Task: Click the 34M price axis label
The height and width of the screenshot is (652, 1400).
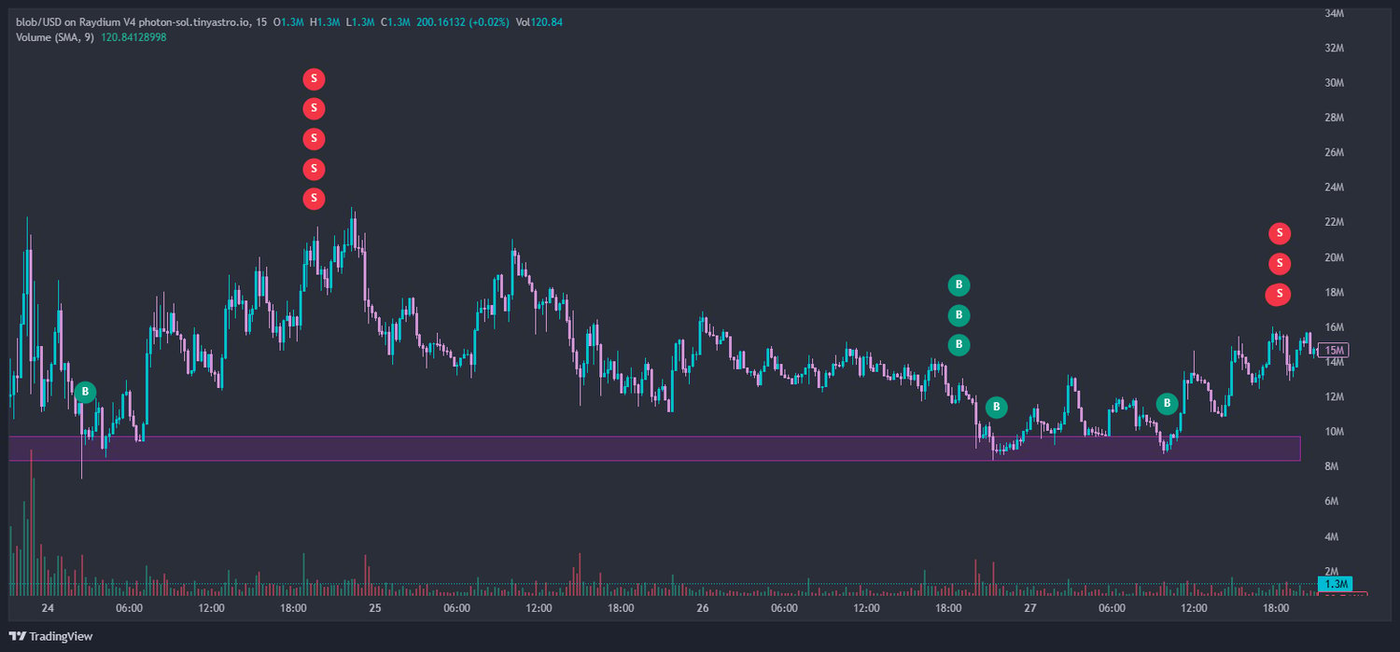Action: click(x=1333, y=13)
